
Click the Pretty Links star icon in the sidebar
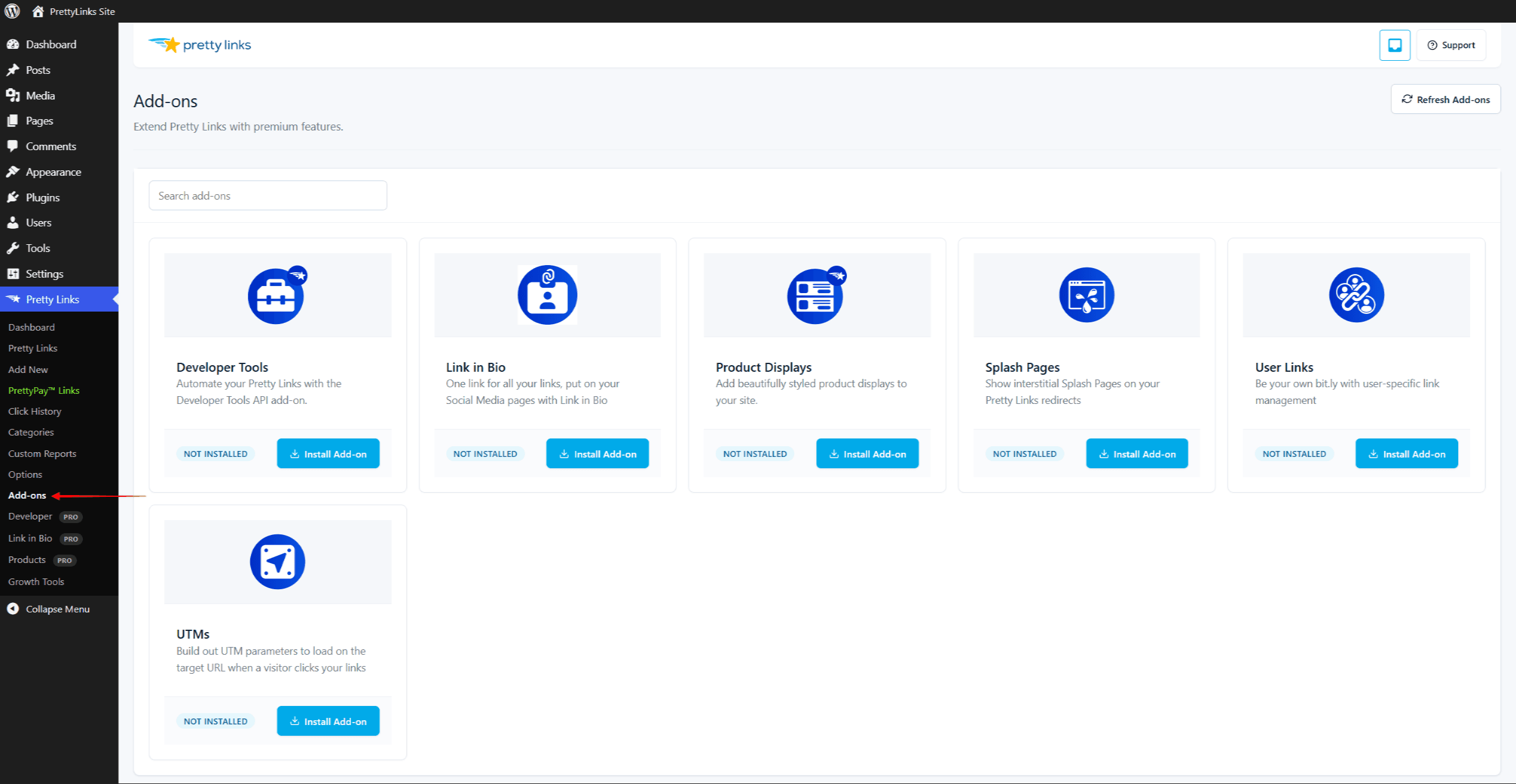pyautogui.click(x=13, y=299)
